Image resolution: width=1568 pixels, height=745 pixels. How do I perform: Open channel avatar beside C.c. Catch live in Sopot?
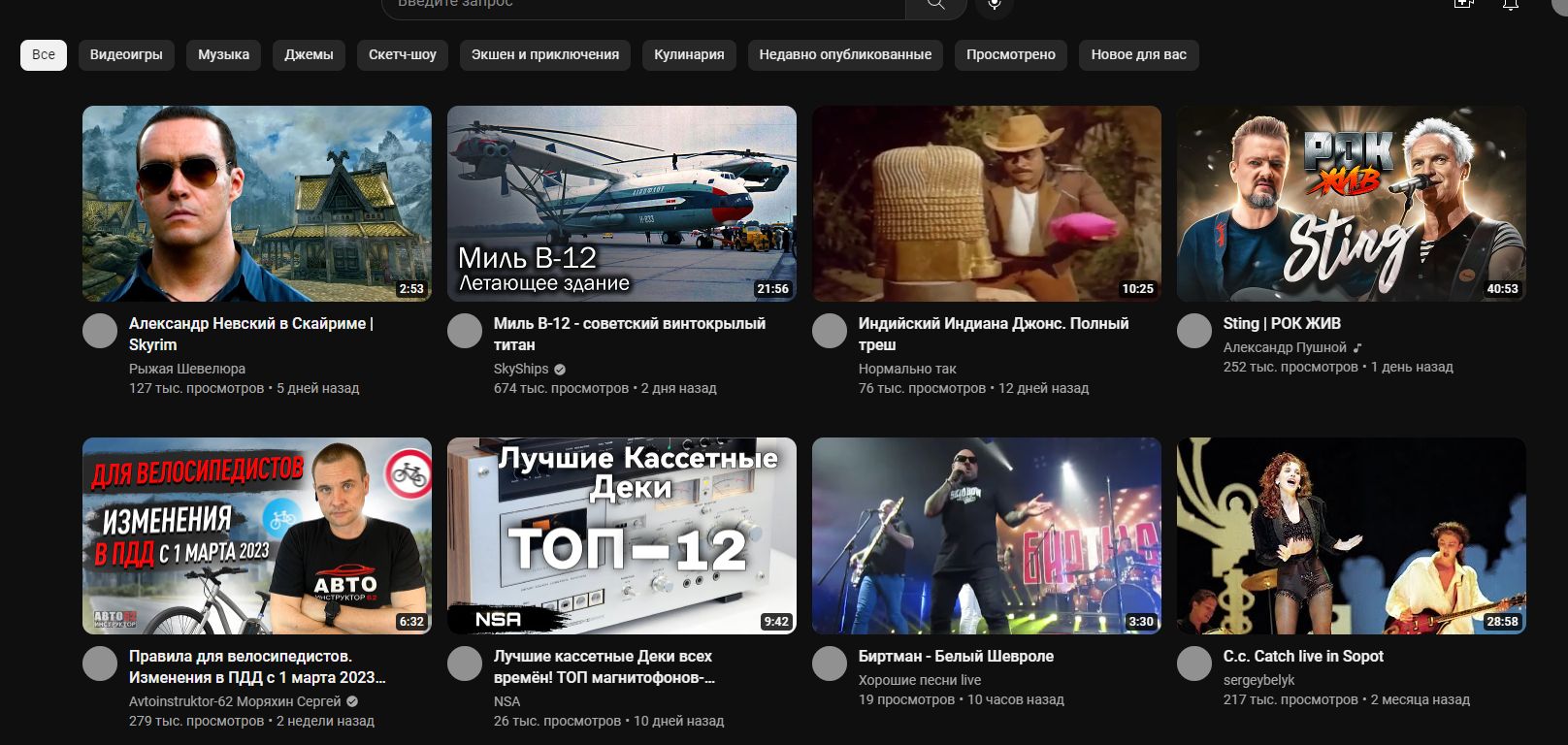(1194, 664)
